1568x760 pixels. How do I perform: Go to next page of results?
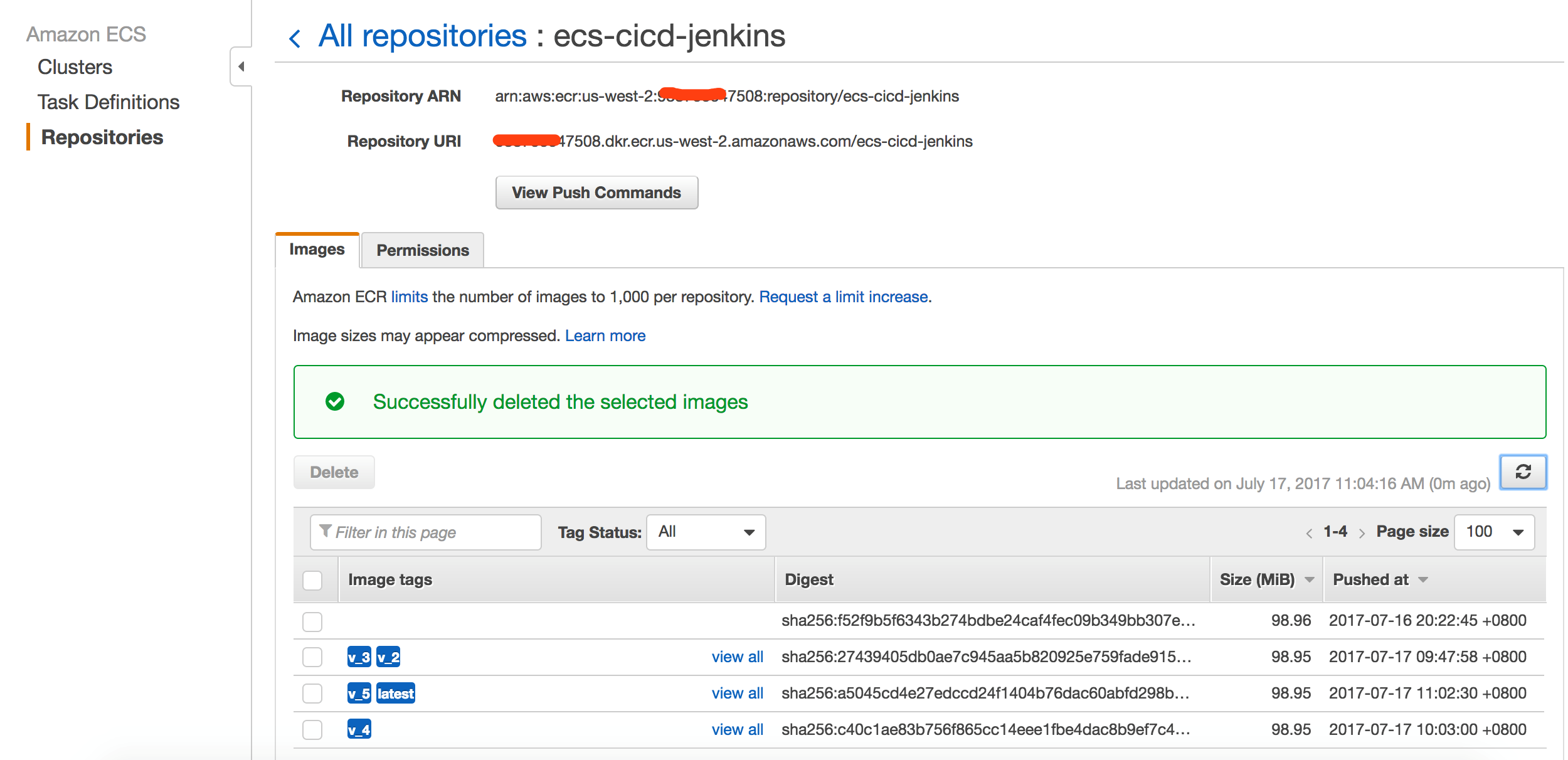click(x=1362, y=533)
